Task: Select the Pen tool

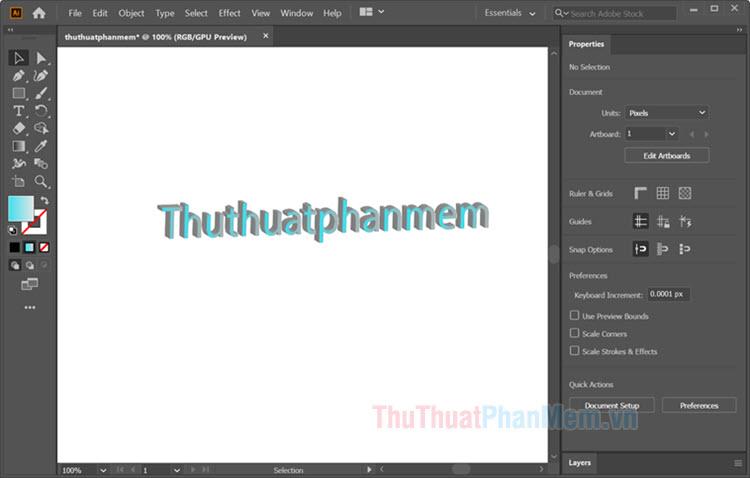Action: 18,76
